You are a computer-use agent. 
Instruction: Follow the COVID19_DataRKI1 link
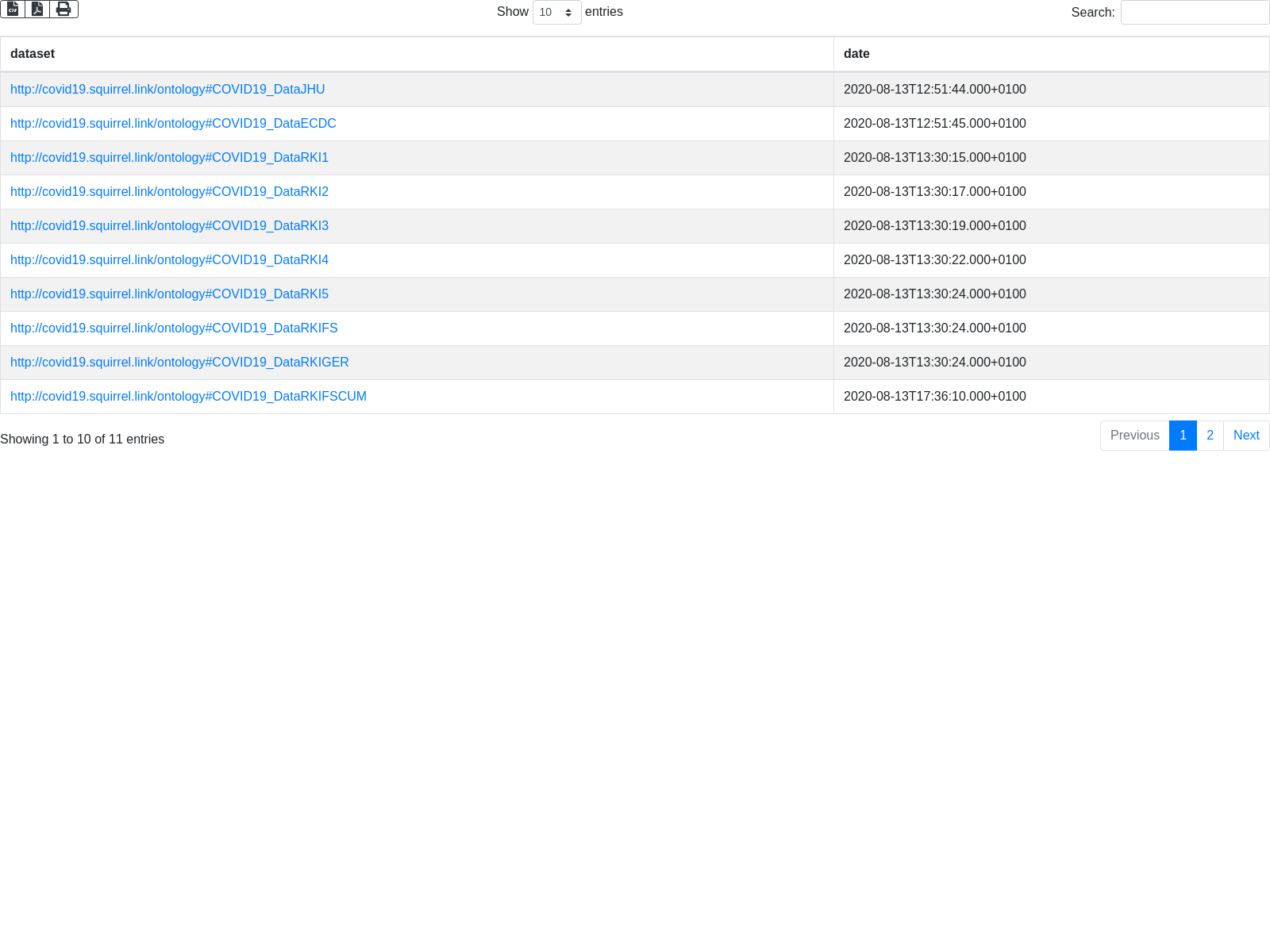pyautogui.click(x=169, y=158)
